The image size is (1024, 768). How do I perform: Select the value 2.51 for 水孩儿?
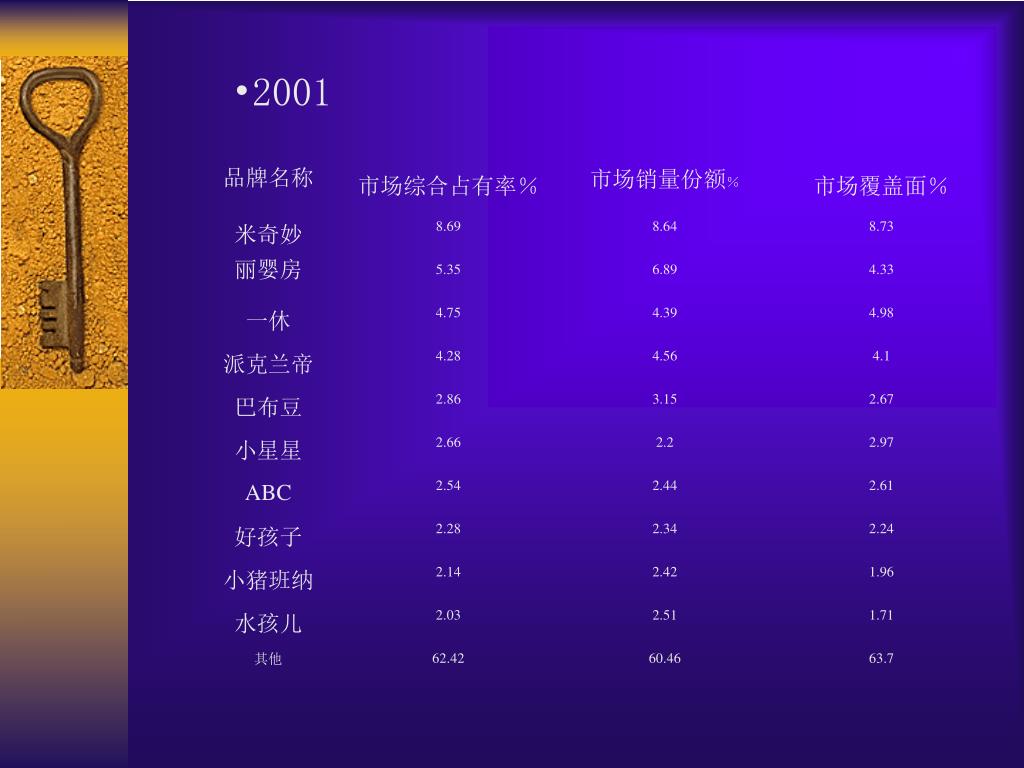point(665,615)
